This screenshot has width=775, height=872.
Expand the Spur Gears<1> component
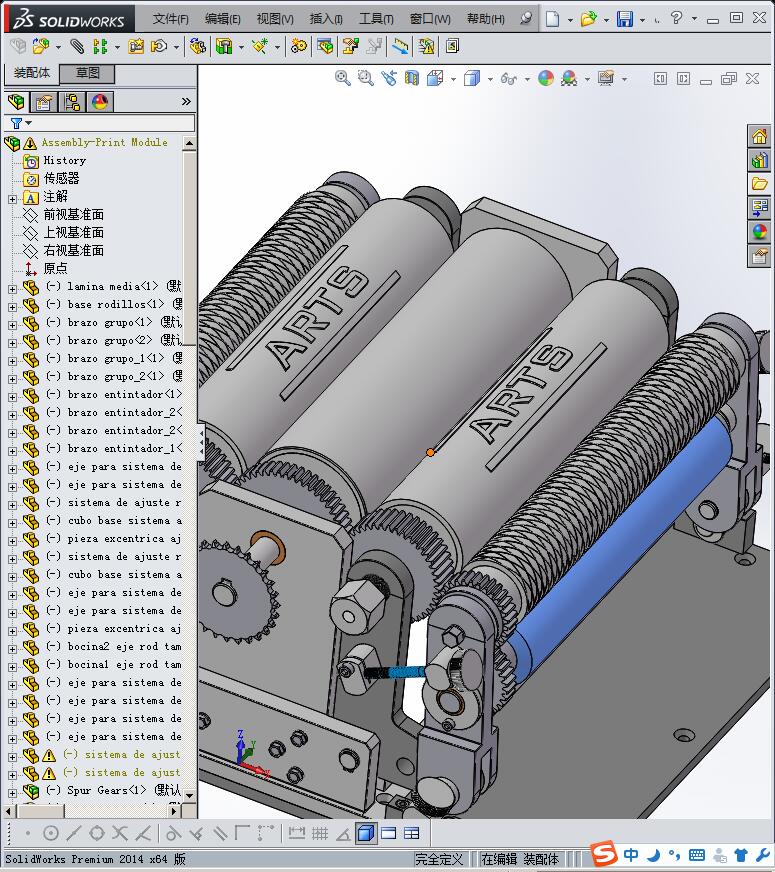(x=13, y=792)
